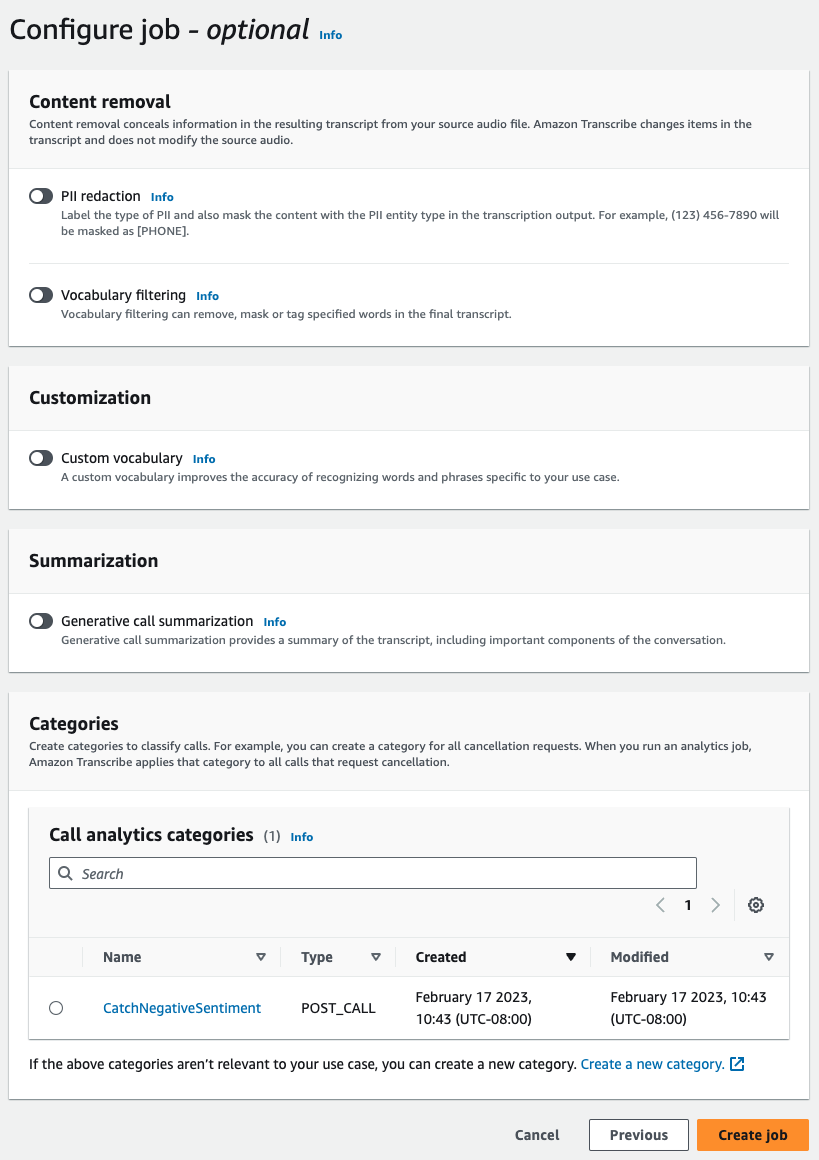The width and height of the screenshot is (819, 1160).
Task: Click the next page chevron in categories table
Action: coord(716,904)
